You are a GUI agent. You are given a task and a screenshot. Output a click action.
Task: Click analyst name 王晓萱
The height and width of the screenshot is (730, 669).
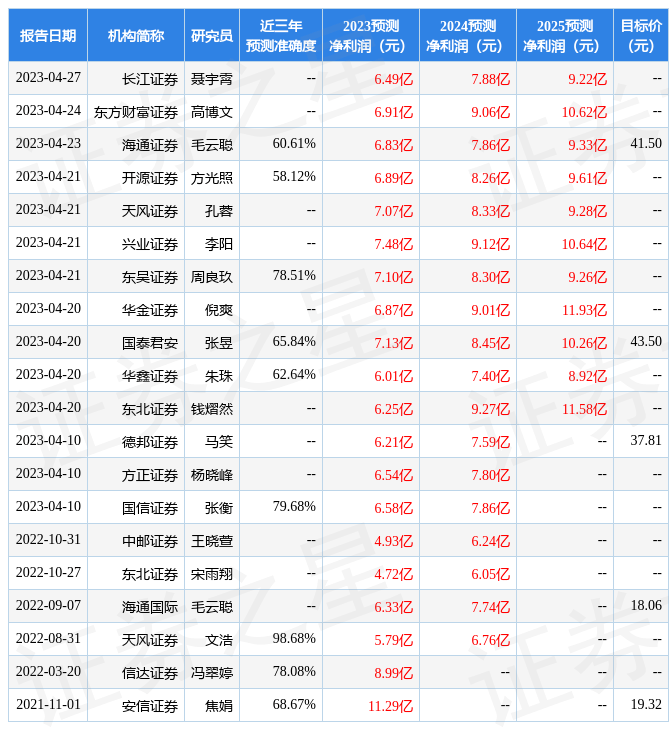tap(212, 541)
